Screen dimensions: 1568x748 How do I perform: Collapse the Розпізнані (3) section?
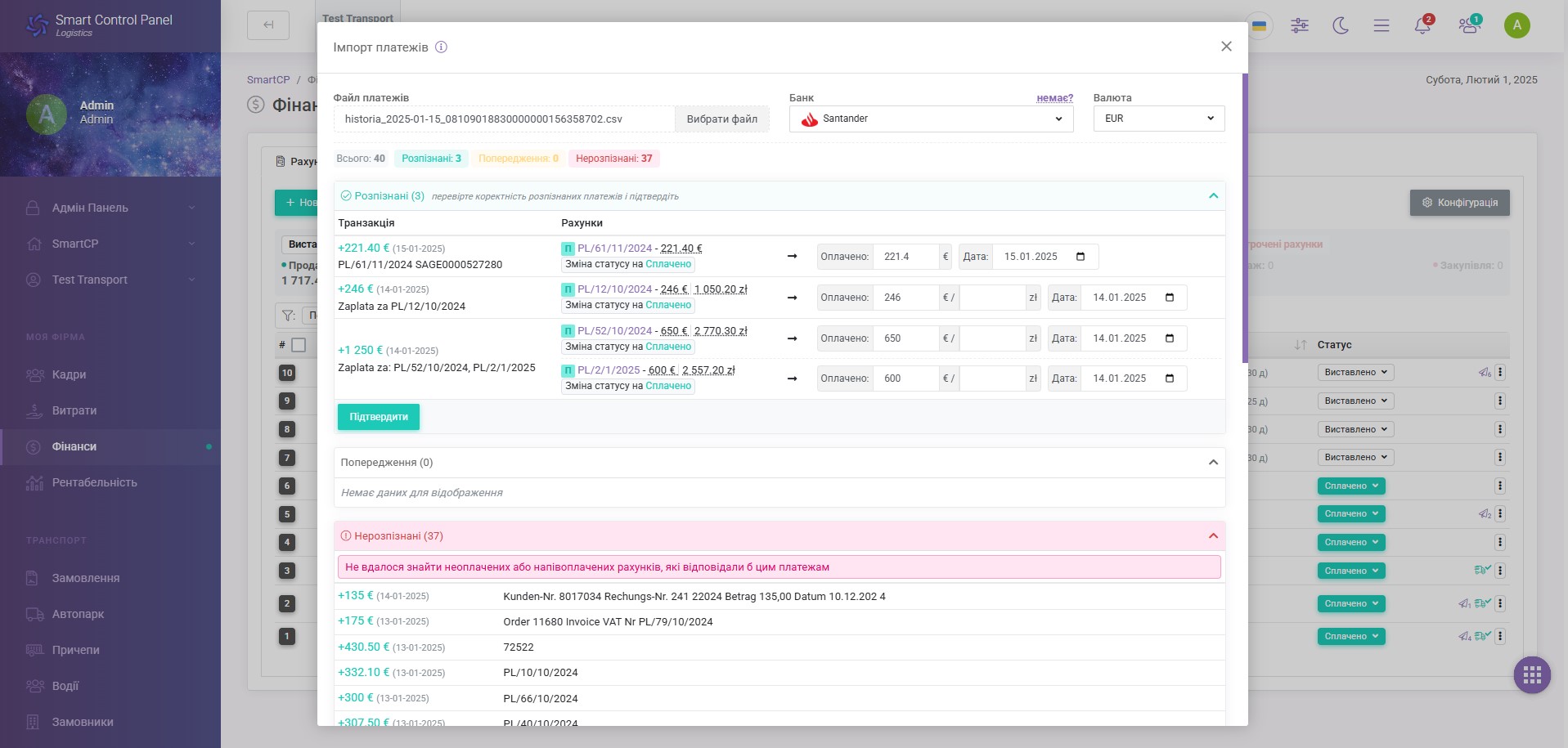[x=1213, y=196]
